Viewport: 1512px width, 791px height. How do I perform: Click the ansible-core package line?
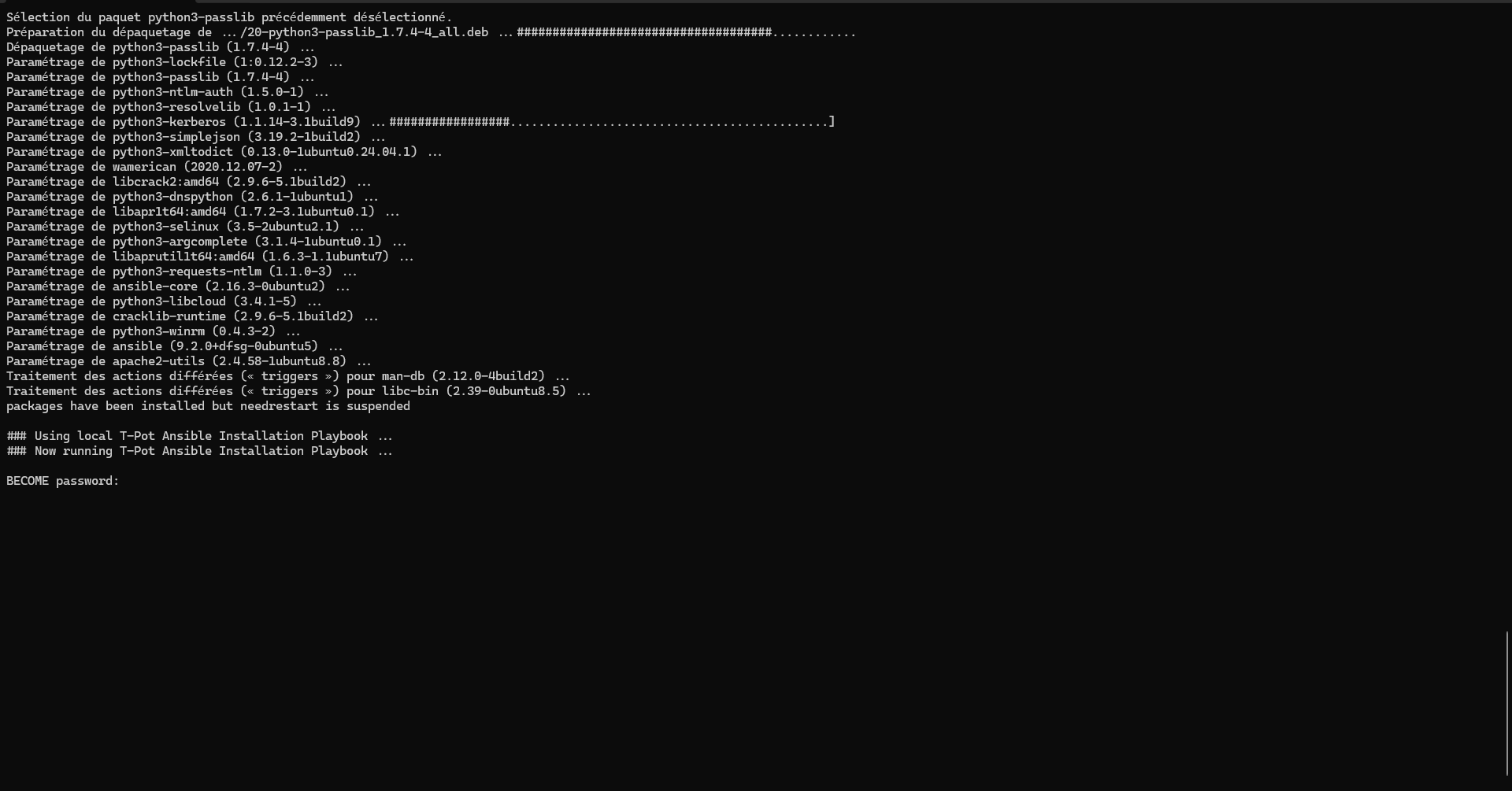[x=178, y=286]
